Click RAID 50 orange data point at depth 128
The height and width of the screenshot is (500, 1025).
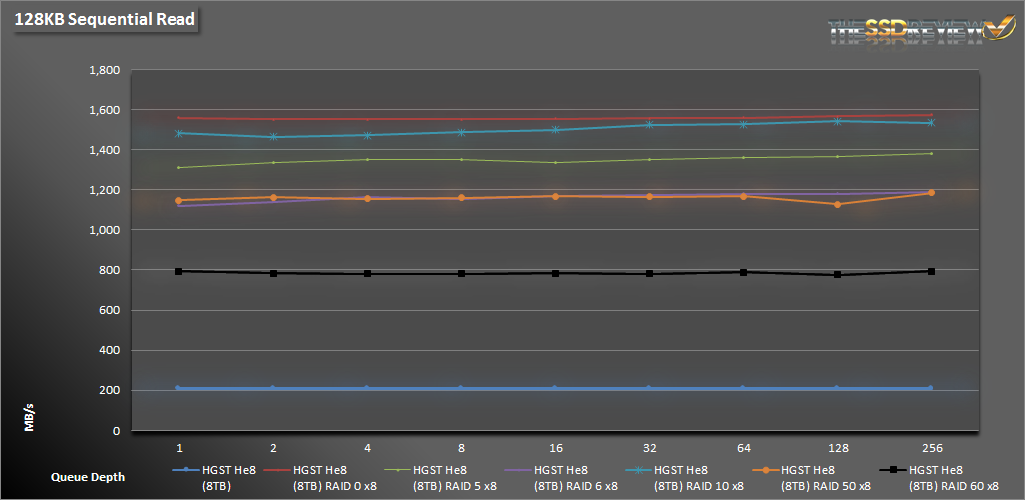tap(837, 205)
